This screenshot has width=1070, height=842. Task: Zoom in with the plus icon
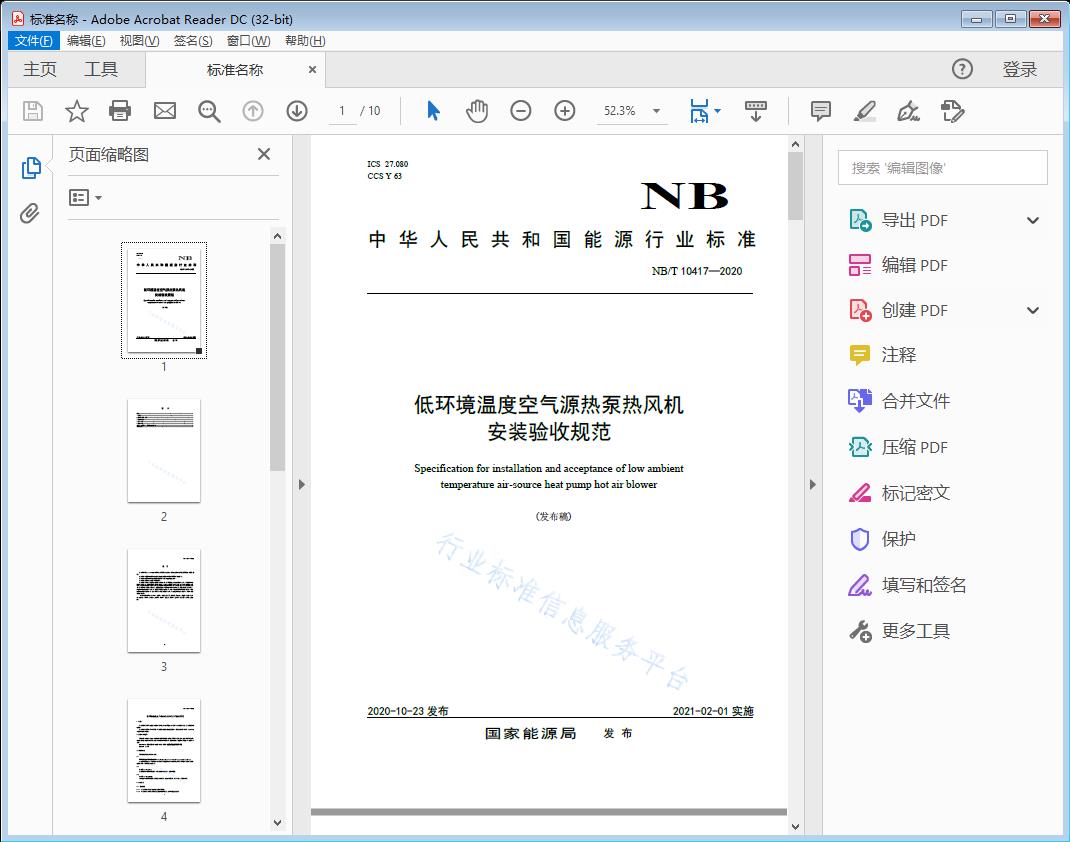click(x=565, y=111)
